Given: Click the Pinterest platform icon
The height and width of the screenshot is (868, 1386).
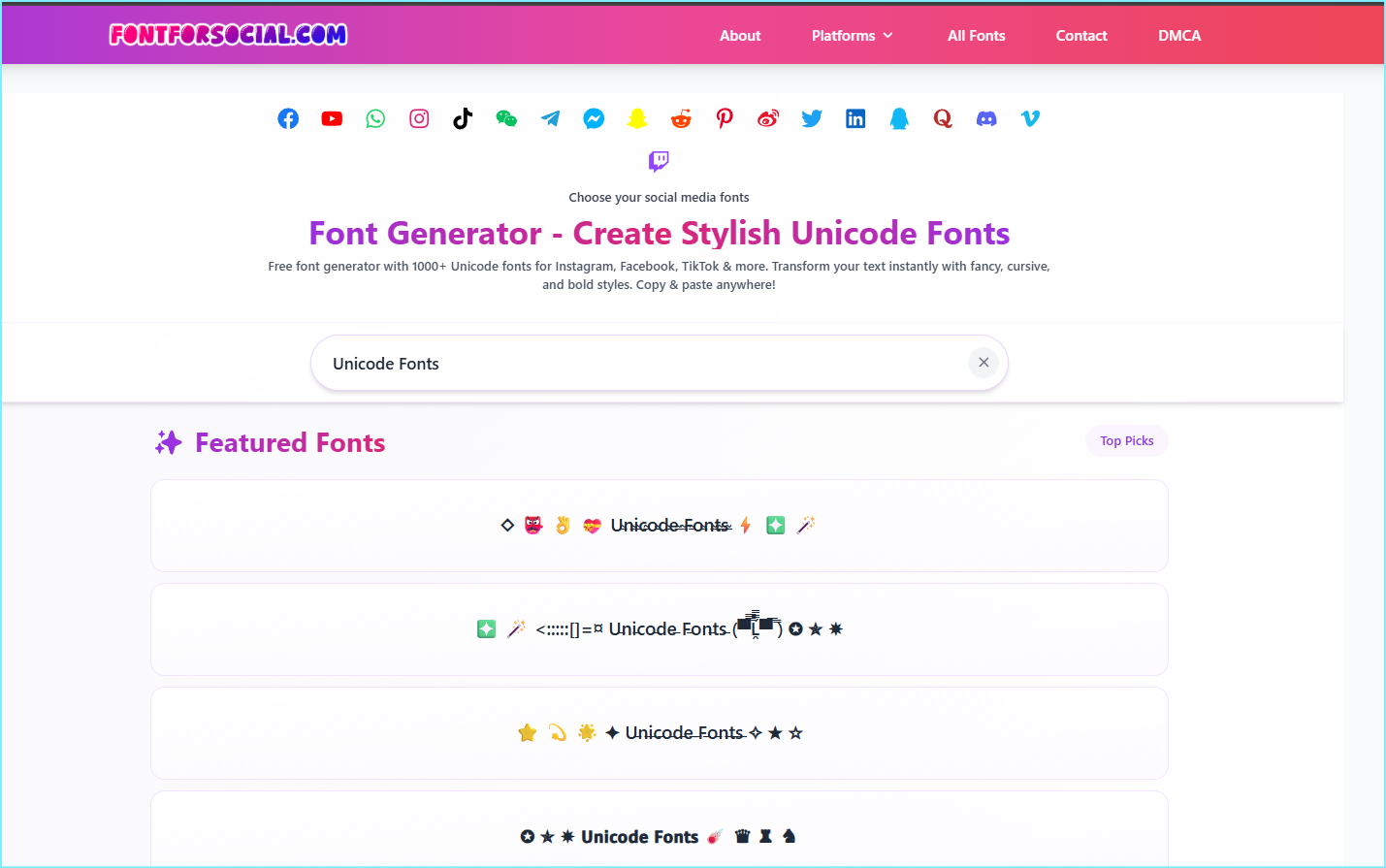Looking at the screenshot, I should click(x=725, y=118).
